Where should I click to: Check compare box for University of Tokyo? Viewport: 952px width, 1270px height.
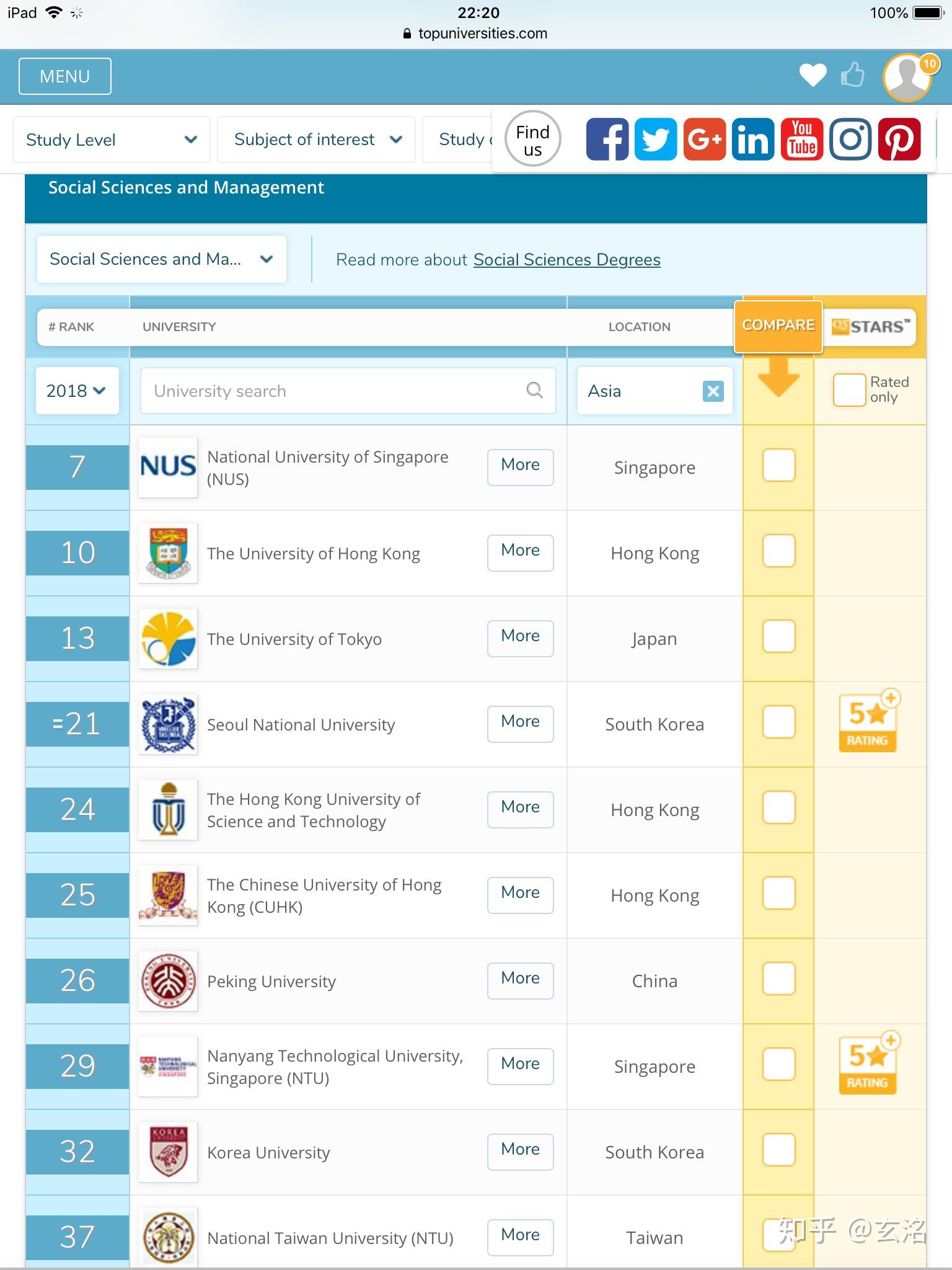[778, 636]
